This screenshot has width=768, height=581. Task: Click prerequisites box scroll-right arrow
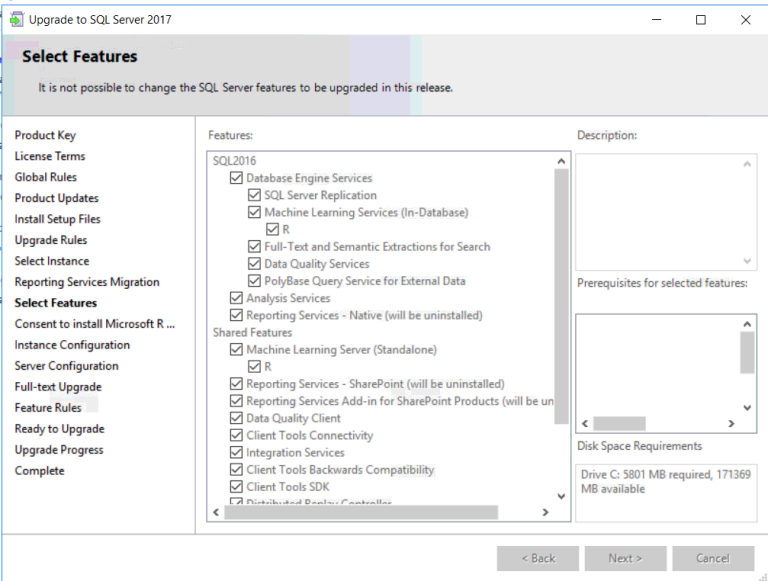[732, 424]
